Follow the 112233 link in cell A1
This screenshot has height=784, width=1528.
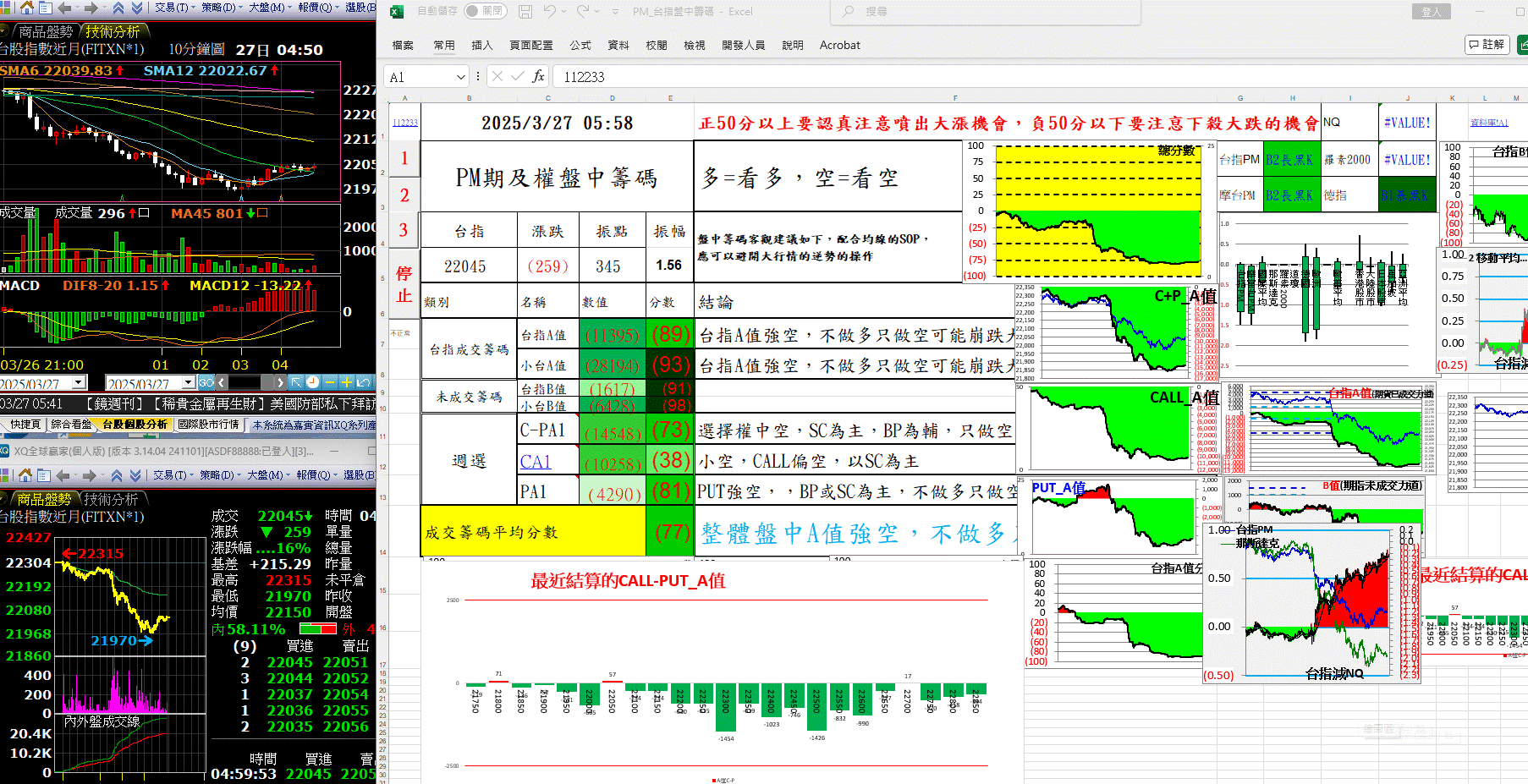click(405, 123)
